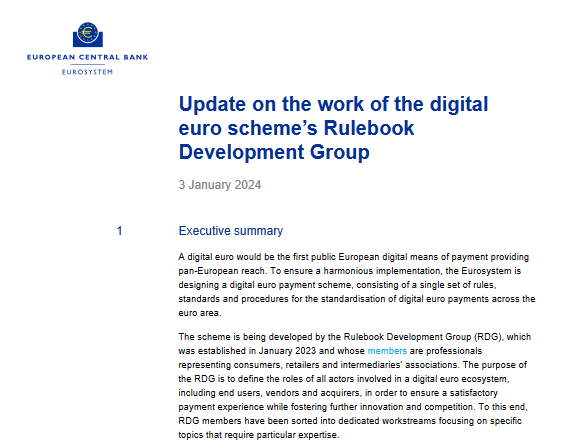This screenshot has width=585, height=447.
Task: Click the 'Executive summary' heading
Action: click(231, 231)
